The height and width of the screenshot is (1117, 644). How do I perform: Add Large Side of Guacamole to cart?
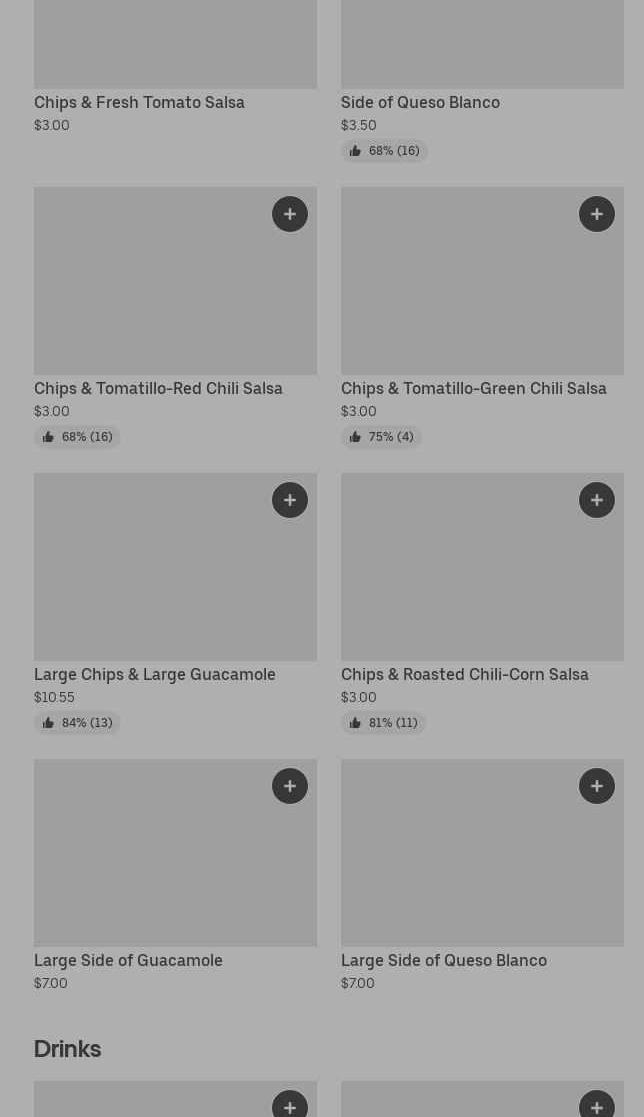point(290,786)
